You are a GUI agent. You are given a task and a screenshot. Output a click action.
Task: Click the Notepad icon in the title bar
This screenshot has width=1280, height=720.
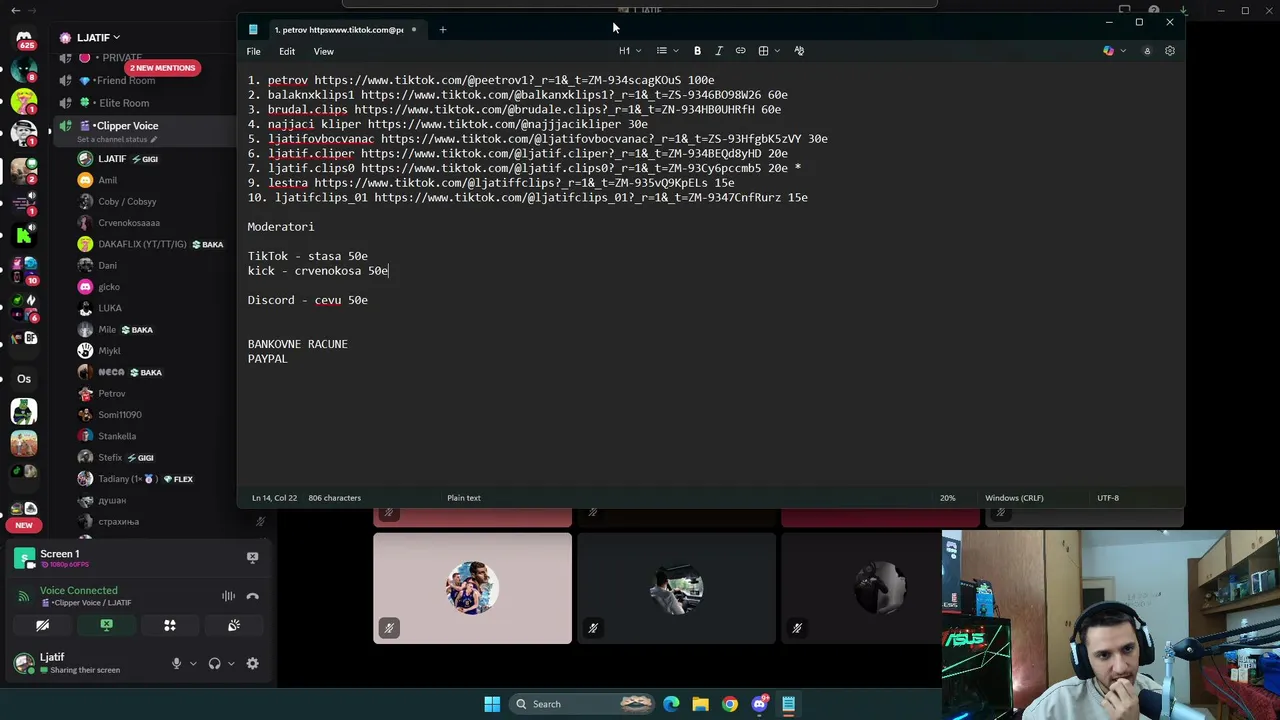253,30
